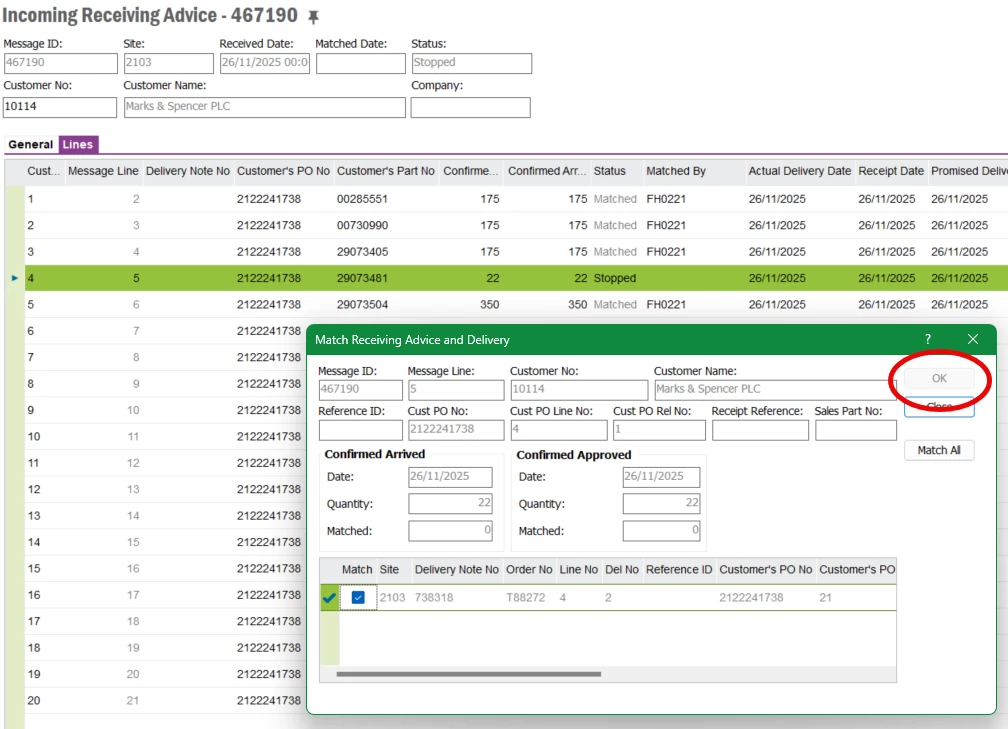
Task: Click the help question mark in Match dialog
Action: click(928, 340)
